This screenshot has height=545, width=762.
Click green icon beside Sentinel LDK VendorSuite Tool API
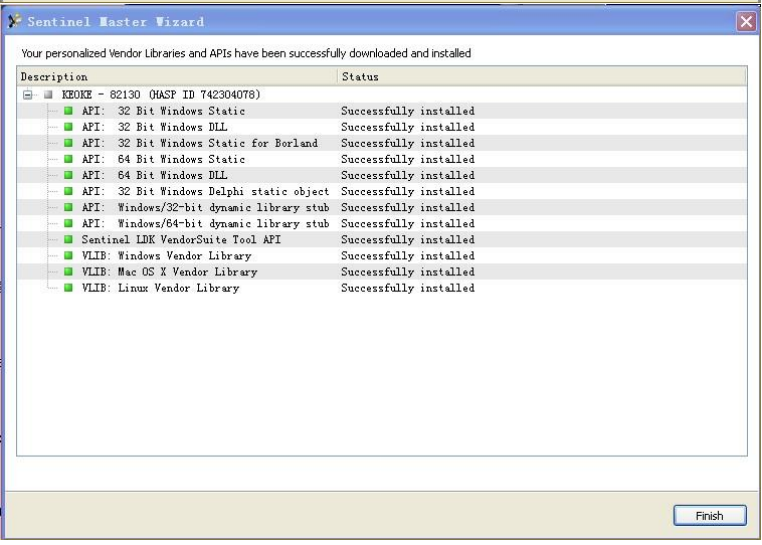(x=69, y=239)
